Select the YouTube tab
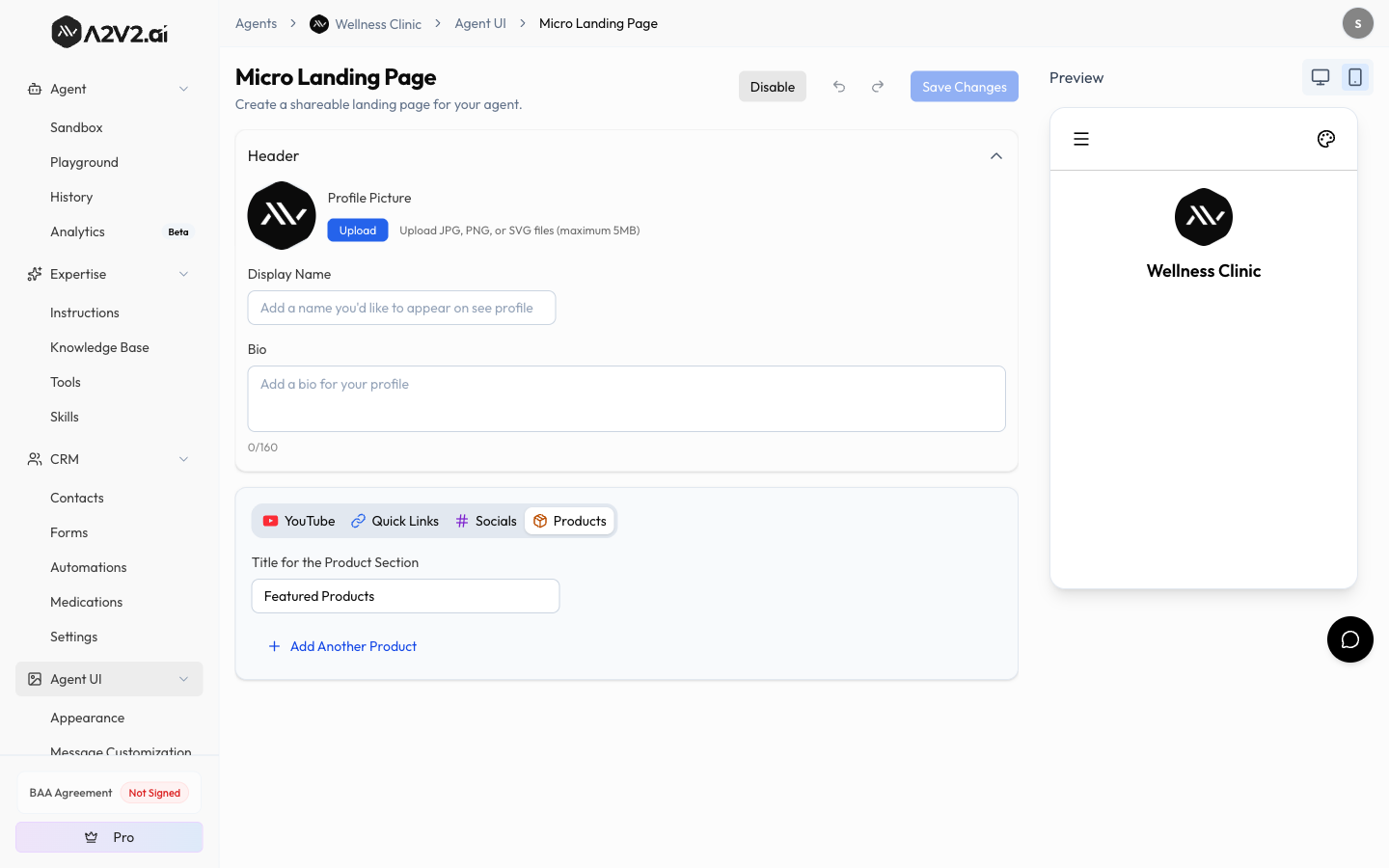Screen dimensions: 1389x868 coord(299,521)
